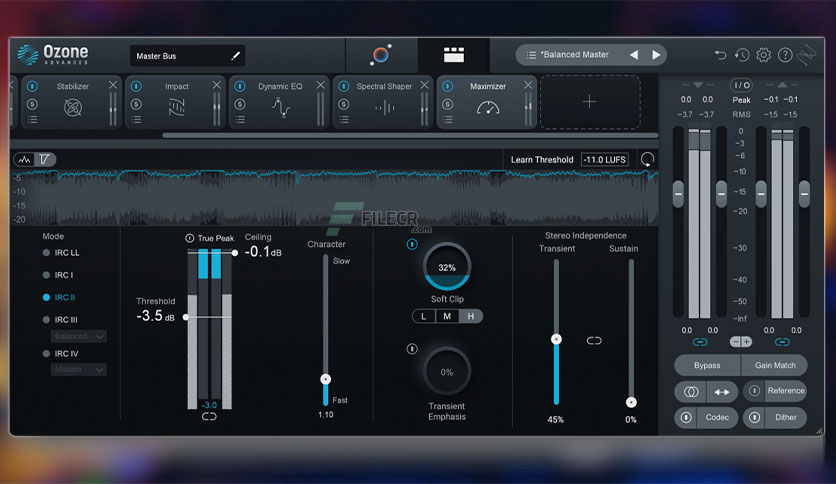Viewport: 836px width, 484px height.
Task: Add a new module with plus slot
Action: 590,102
